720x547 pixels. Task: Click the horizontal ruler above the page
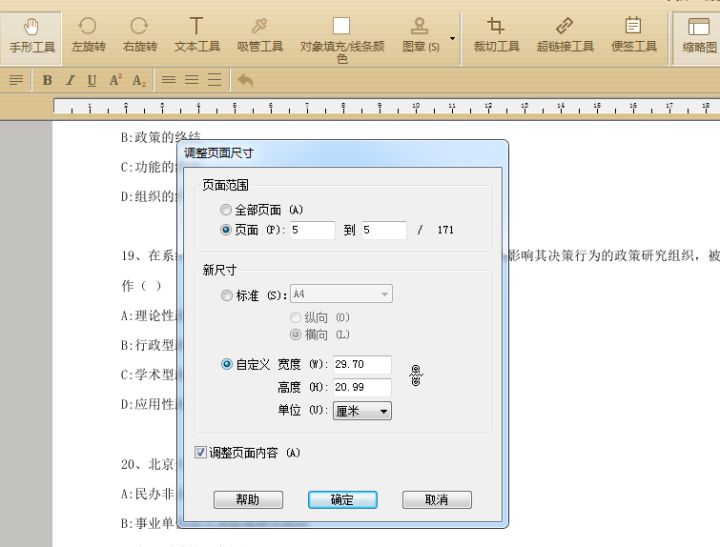click(x=386, y=106)
